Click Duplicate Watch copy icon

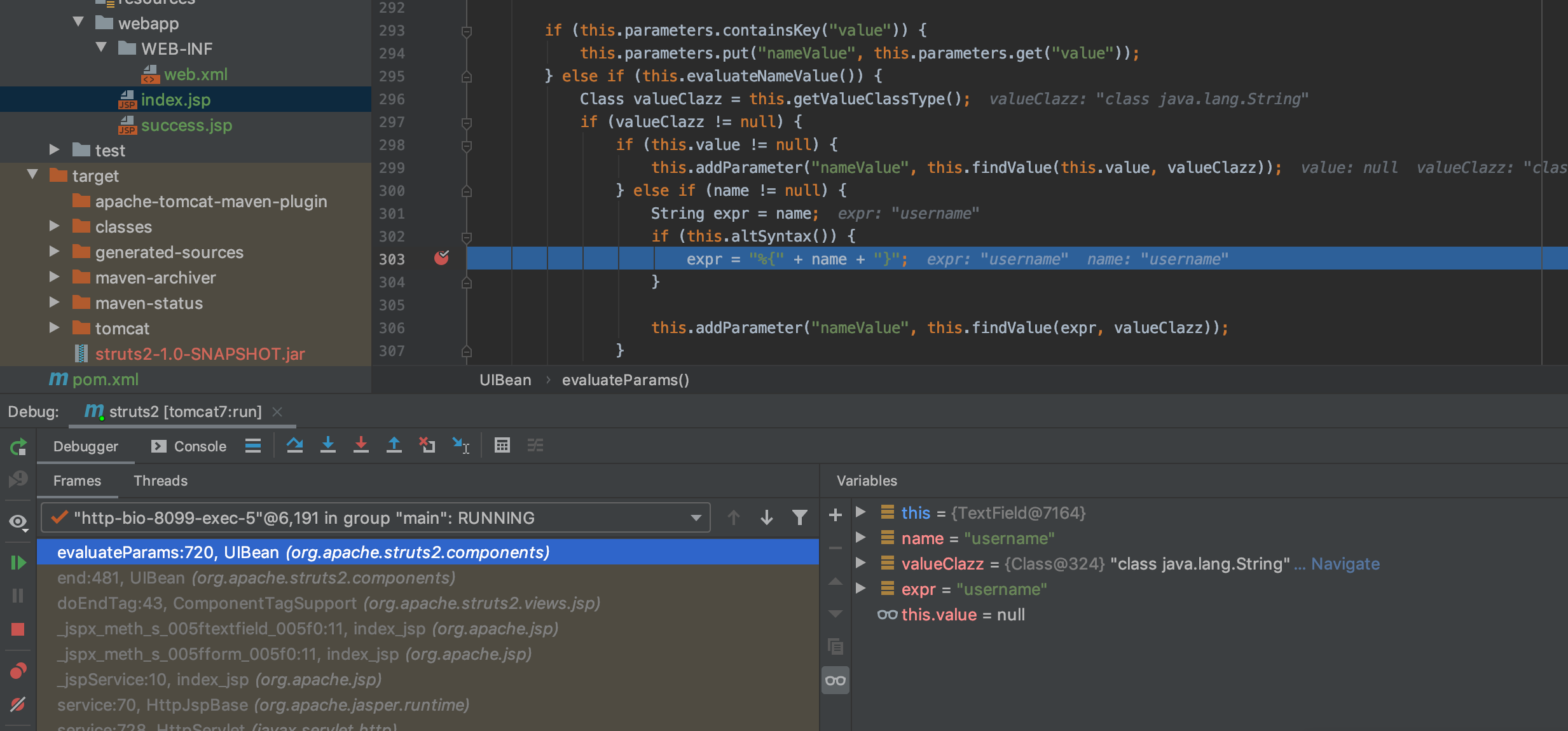(836, 647)
